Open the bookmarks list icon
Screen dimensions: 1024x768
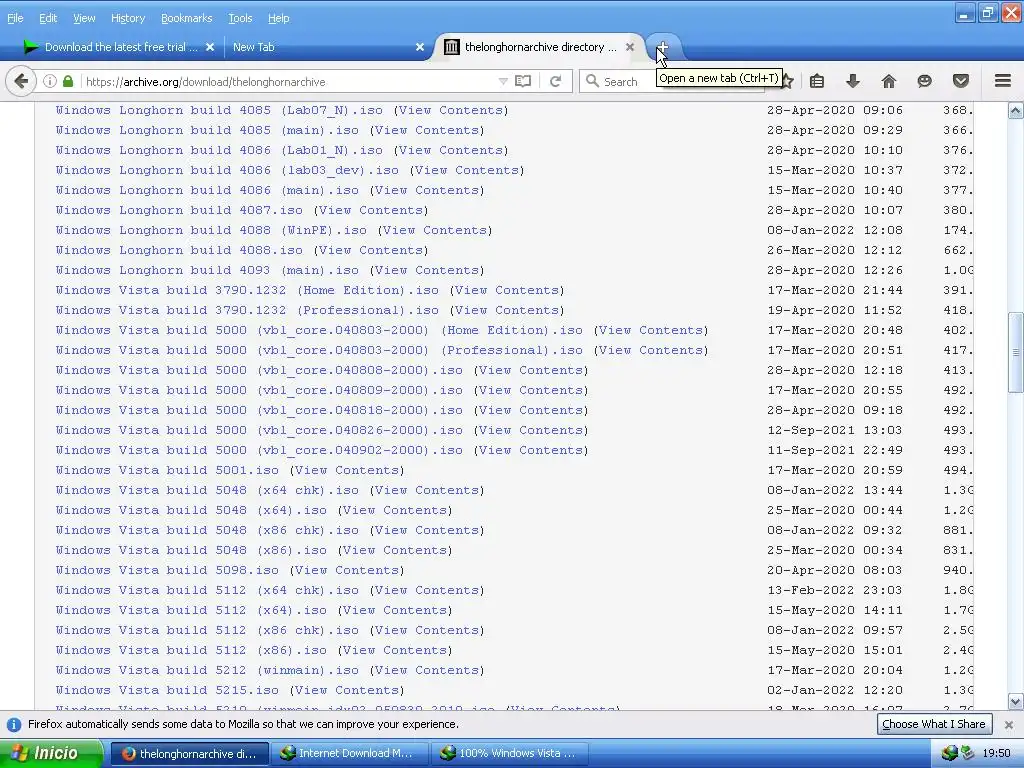click(817, 82)
